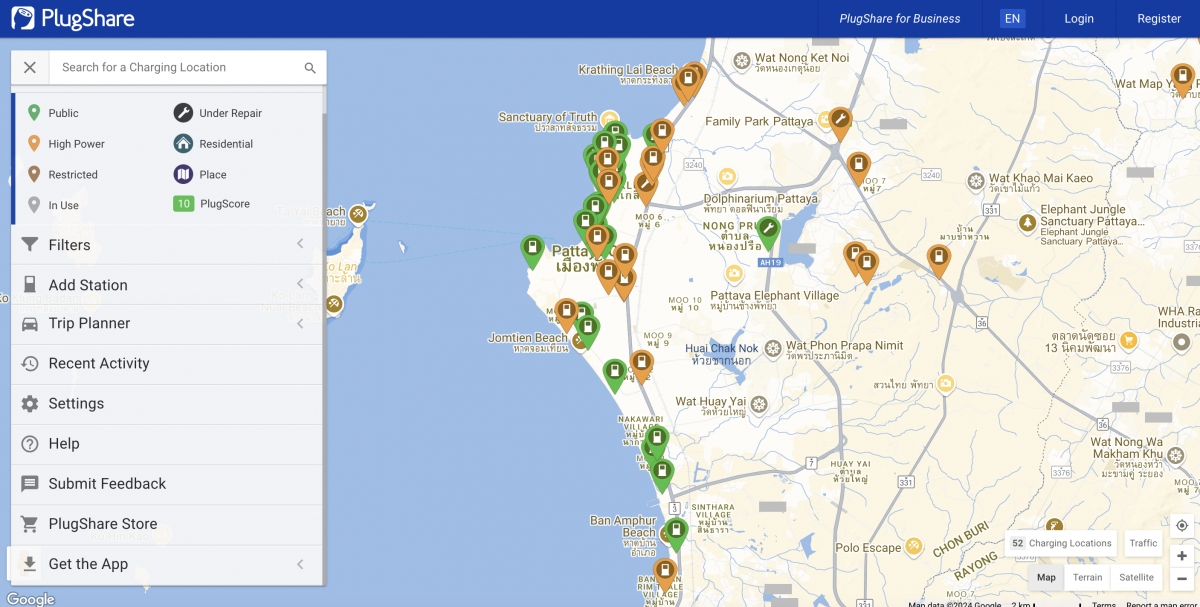
Task: Click the Google logo on the map
Action: (30, 599)
